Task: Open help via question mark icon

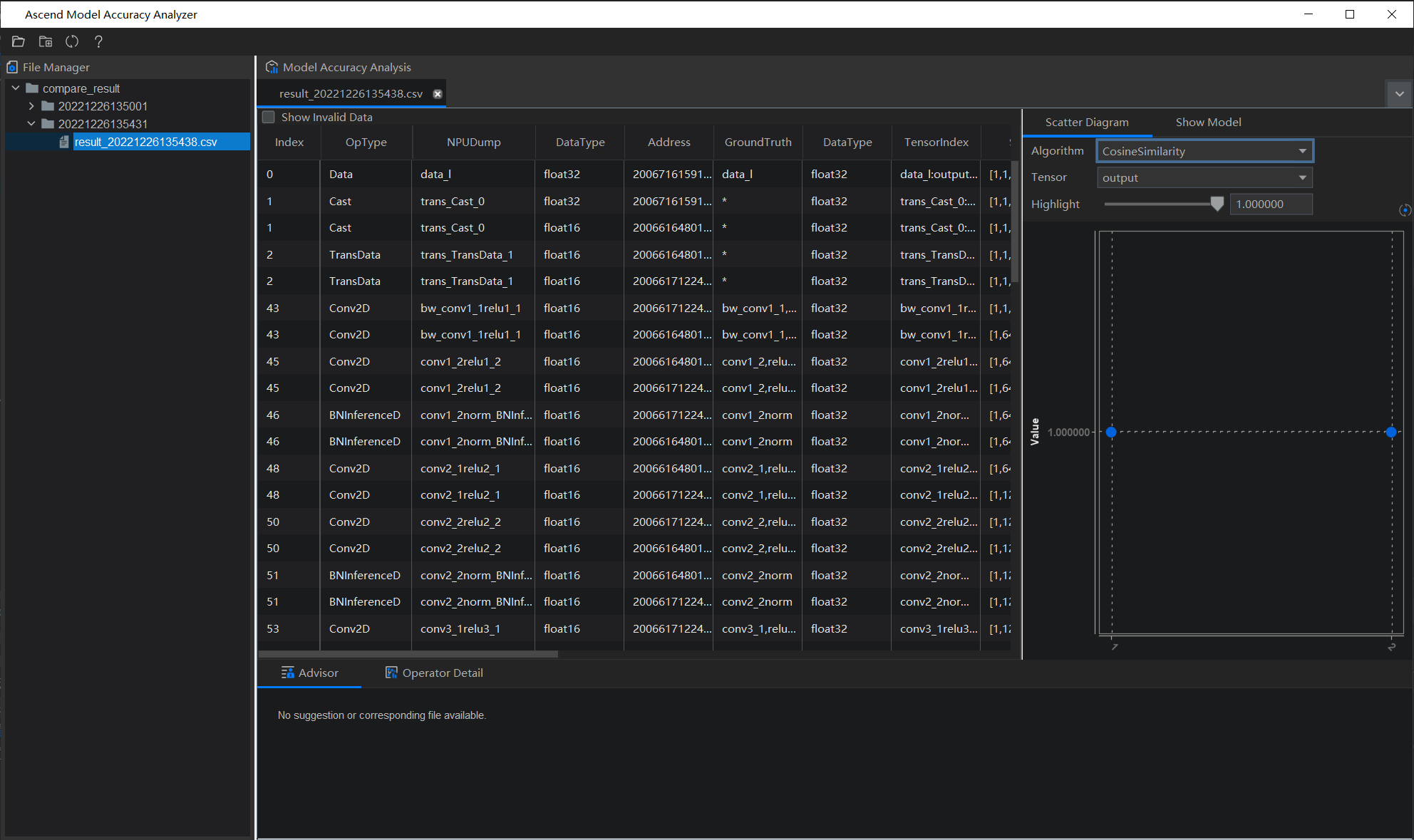Action: coord(98,42)
